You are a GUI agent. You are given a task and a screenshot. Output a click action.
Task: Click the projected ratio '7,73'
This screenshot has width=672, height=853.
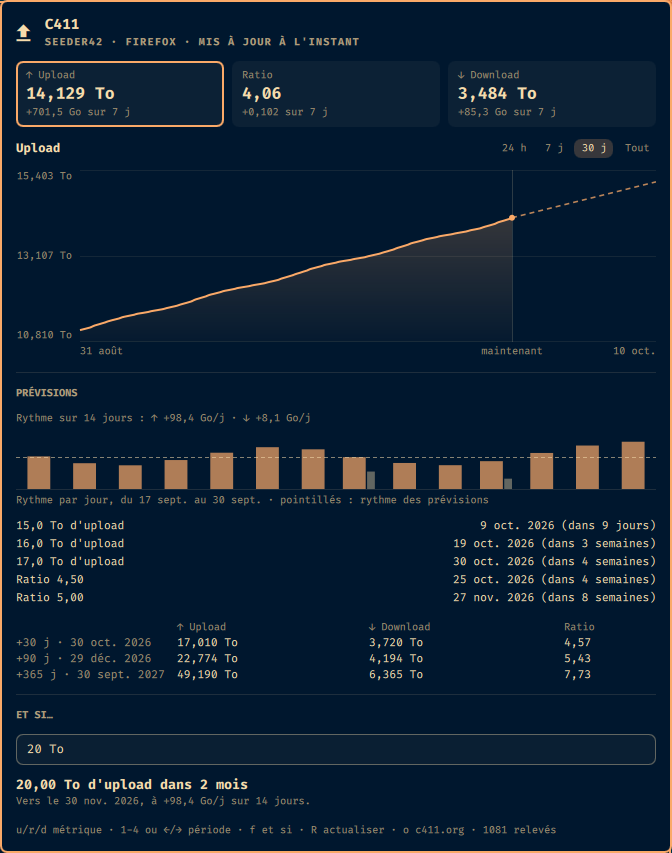(x=577, y=674)
